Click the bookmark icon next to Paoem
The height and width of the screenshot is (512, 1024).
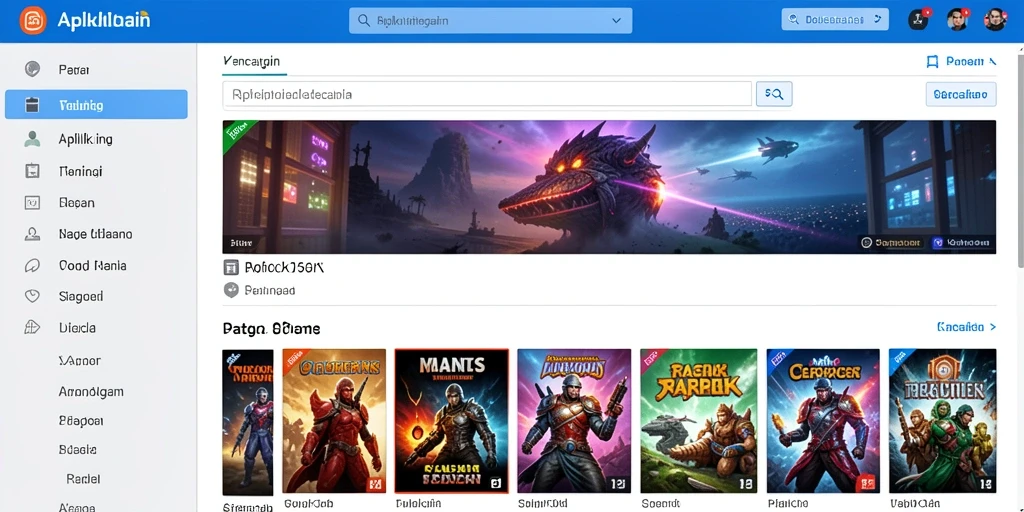pos(933,62)
